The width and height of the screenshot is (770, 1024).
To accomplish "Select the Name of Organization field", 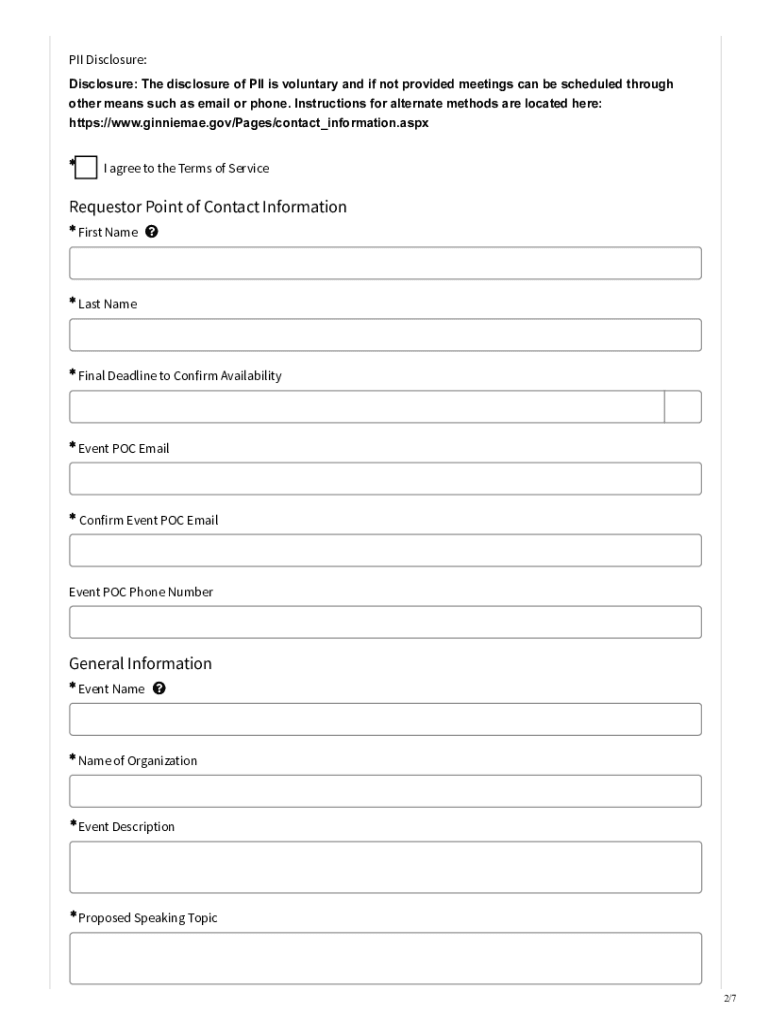I will click(385, 791).
